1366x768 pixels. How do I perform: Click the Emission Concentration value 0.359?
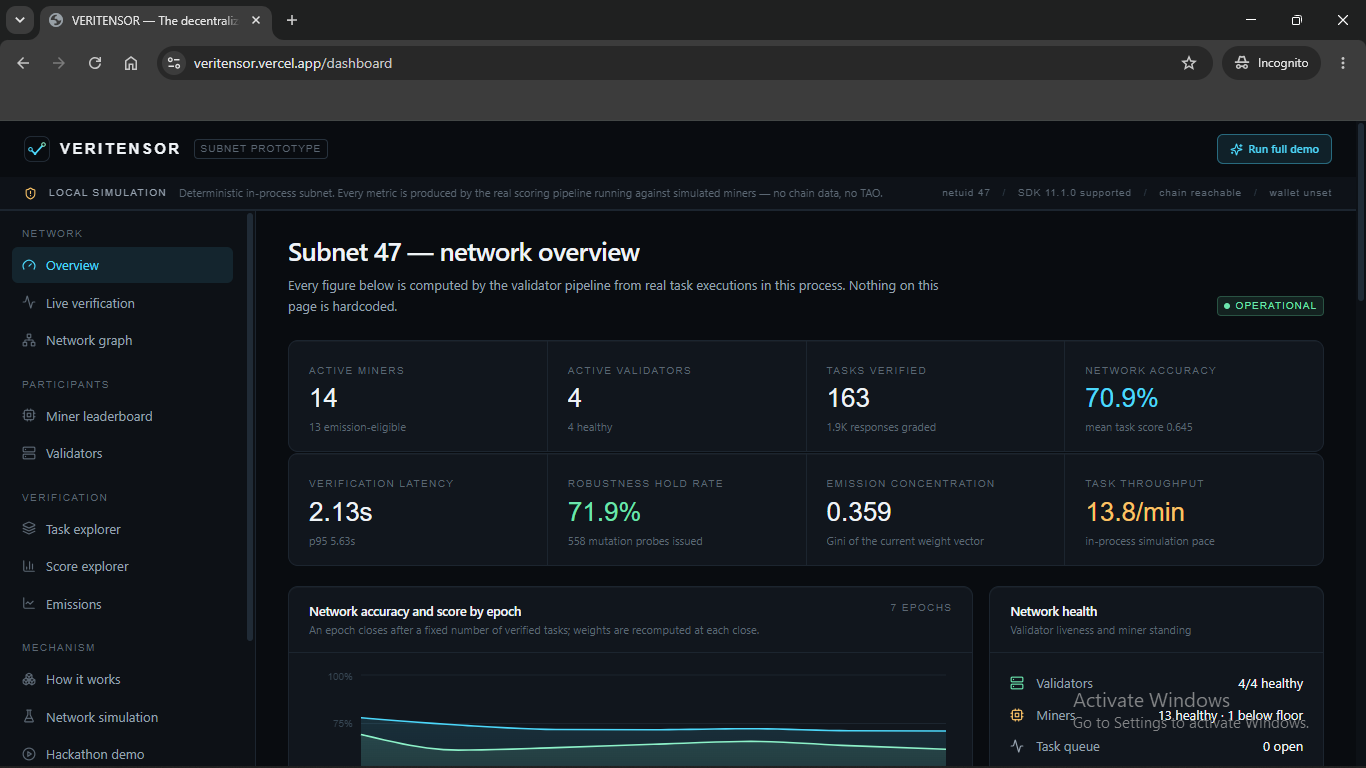coord(859,512)
